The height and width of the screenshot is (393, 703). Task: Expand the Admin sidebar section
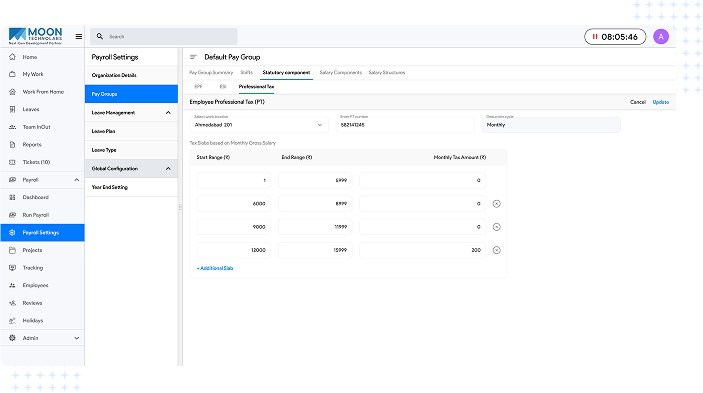[x=77, y=338]
